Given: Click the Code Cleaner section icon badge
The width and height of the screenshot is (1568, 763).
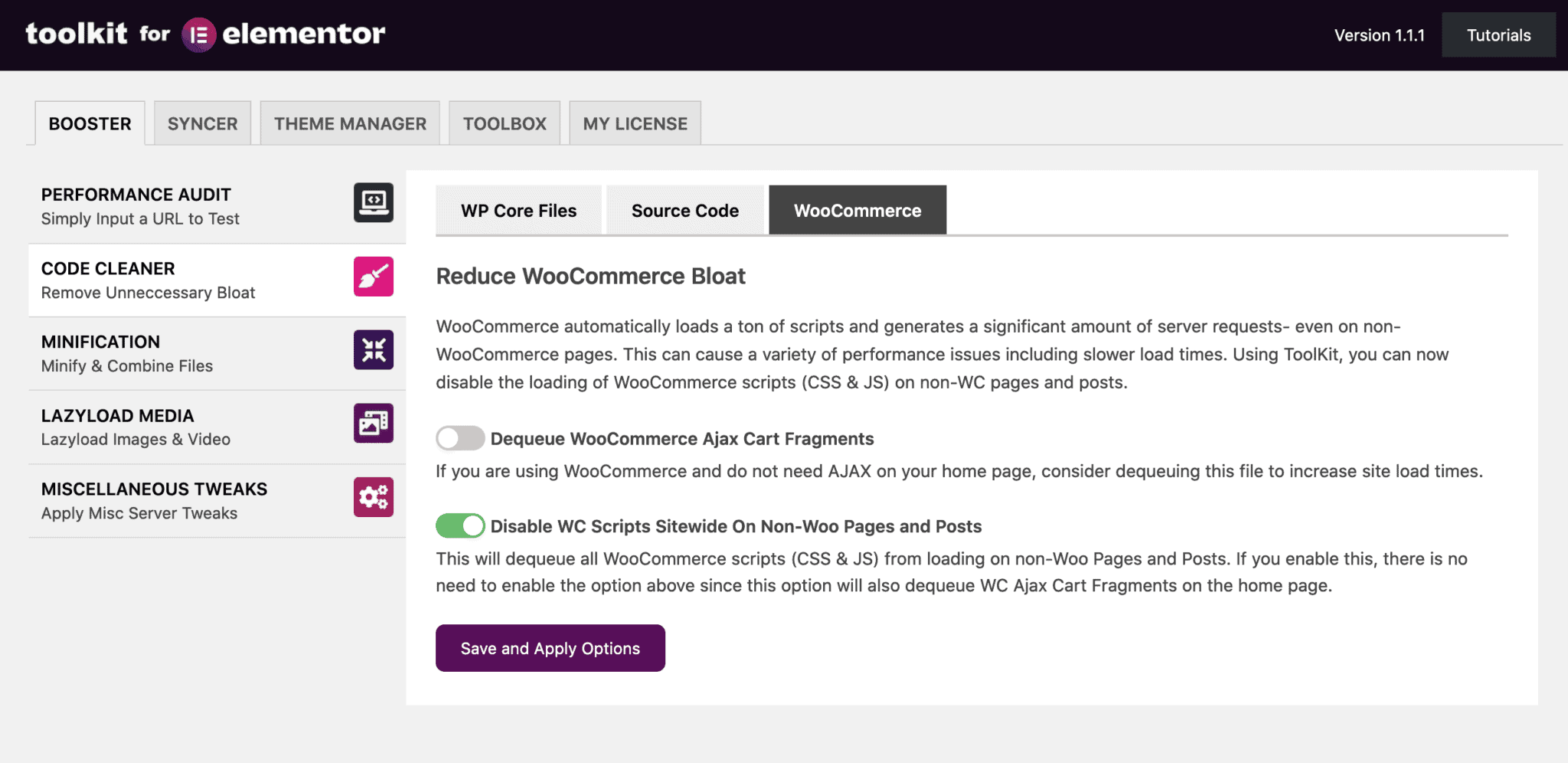Looking at the screenshot, I should click(x=373, y=277).
